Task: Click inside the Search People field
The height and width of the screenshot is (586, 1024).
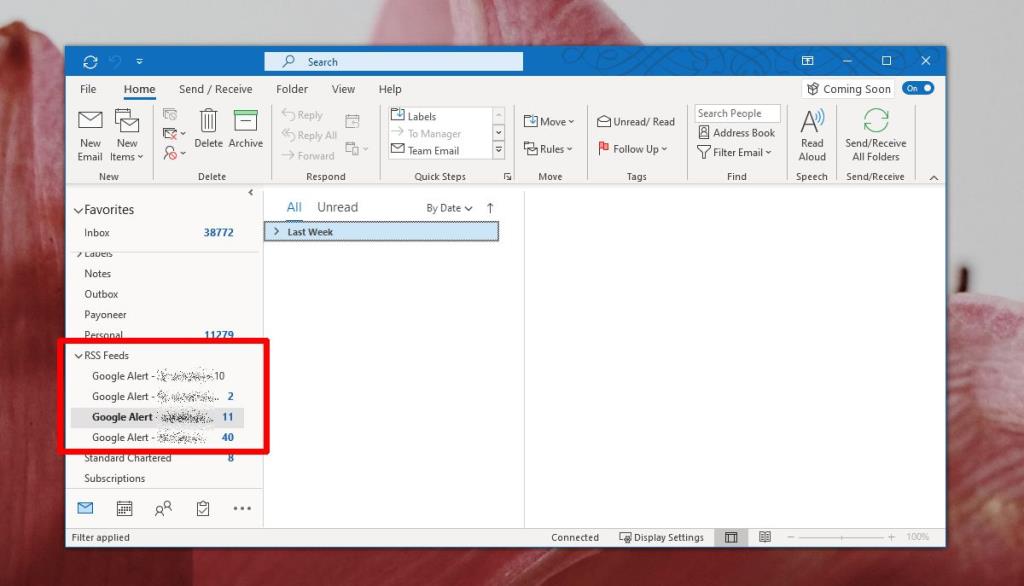Action: tap(737, 112)
